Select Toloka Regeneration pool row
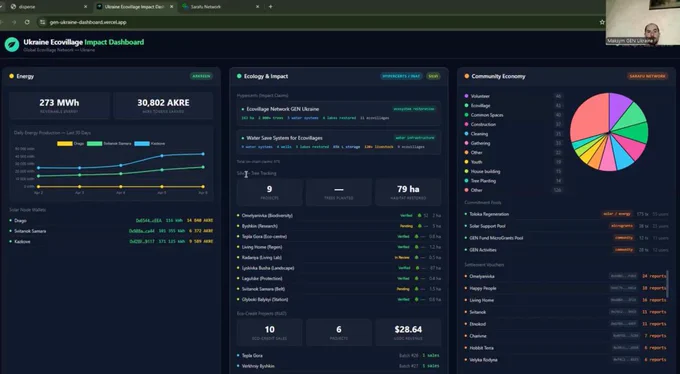Image resolution: width=680 pixels, height=374 pixels. pos(566,214)
